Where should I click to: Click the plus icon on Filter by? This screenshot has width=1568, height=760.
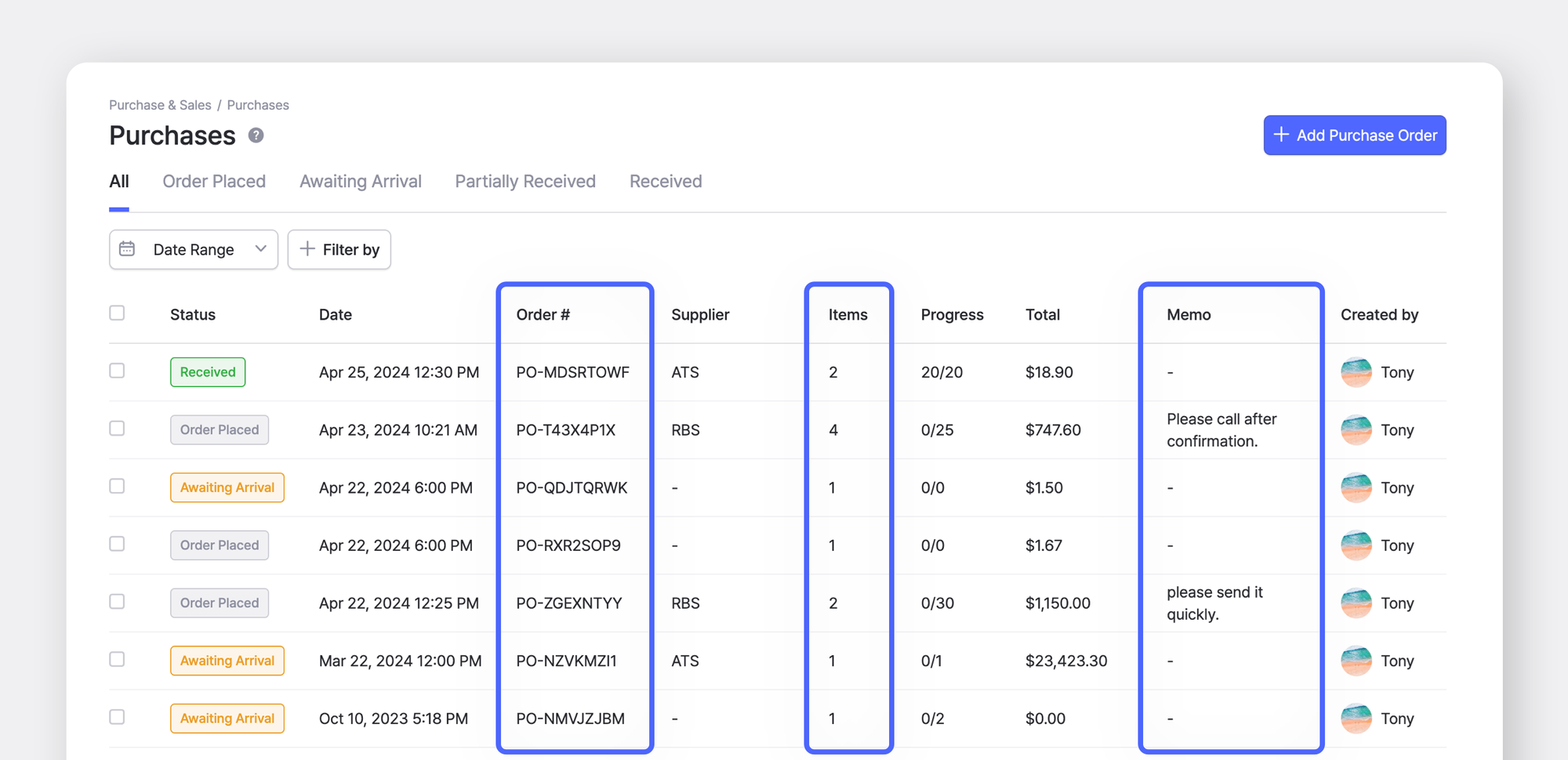[x=309, y=249]
